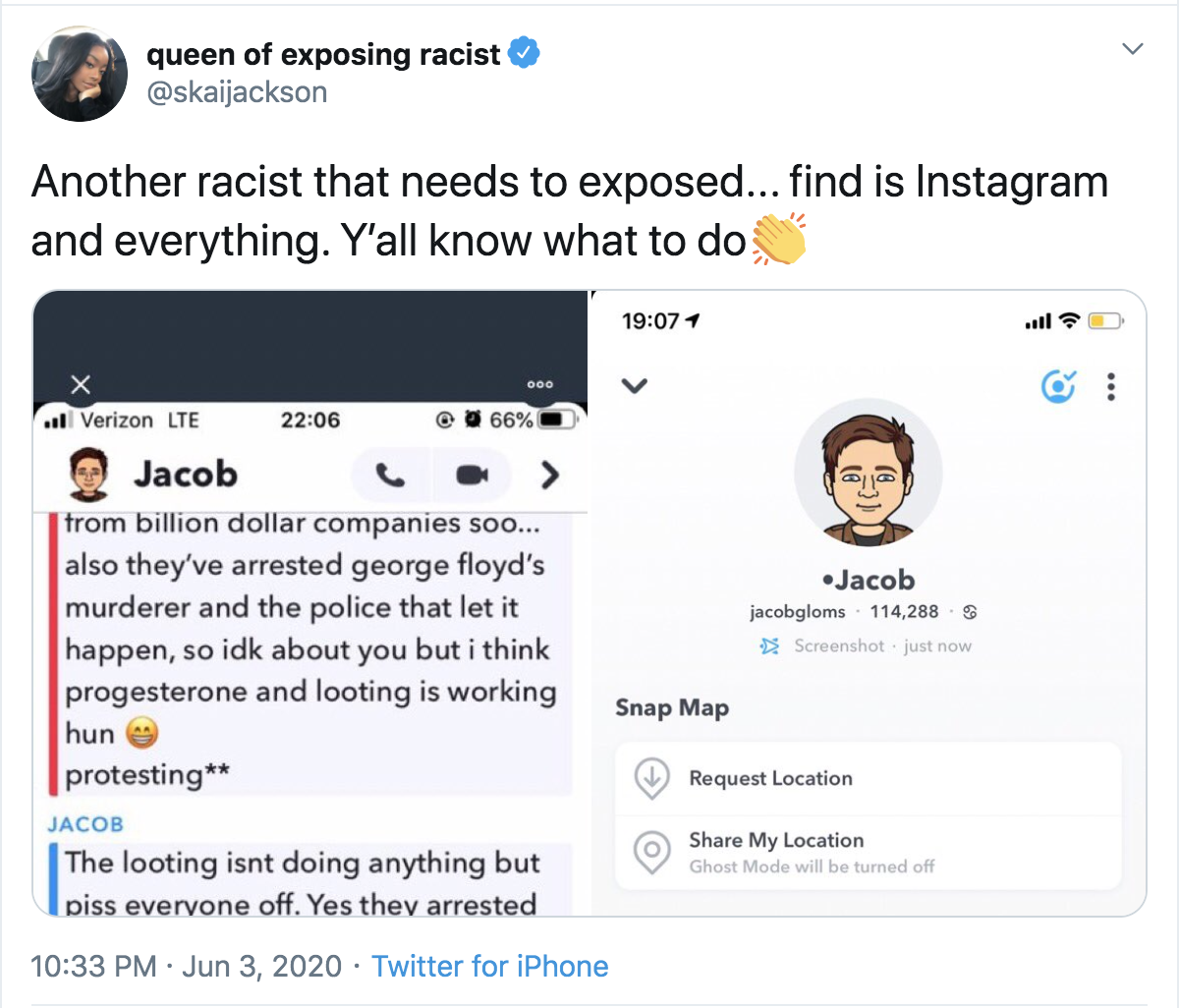Open the vertical three-dot profile menu
This screenshot has width=1179, height=1008.
click(1111, 387)
